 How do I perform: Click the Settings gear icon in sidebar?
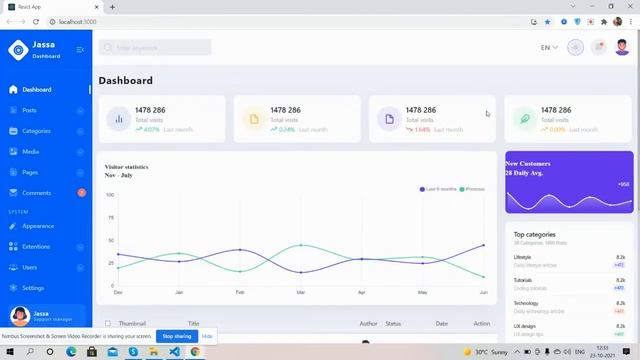tap(13, 288)
